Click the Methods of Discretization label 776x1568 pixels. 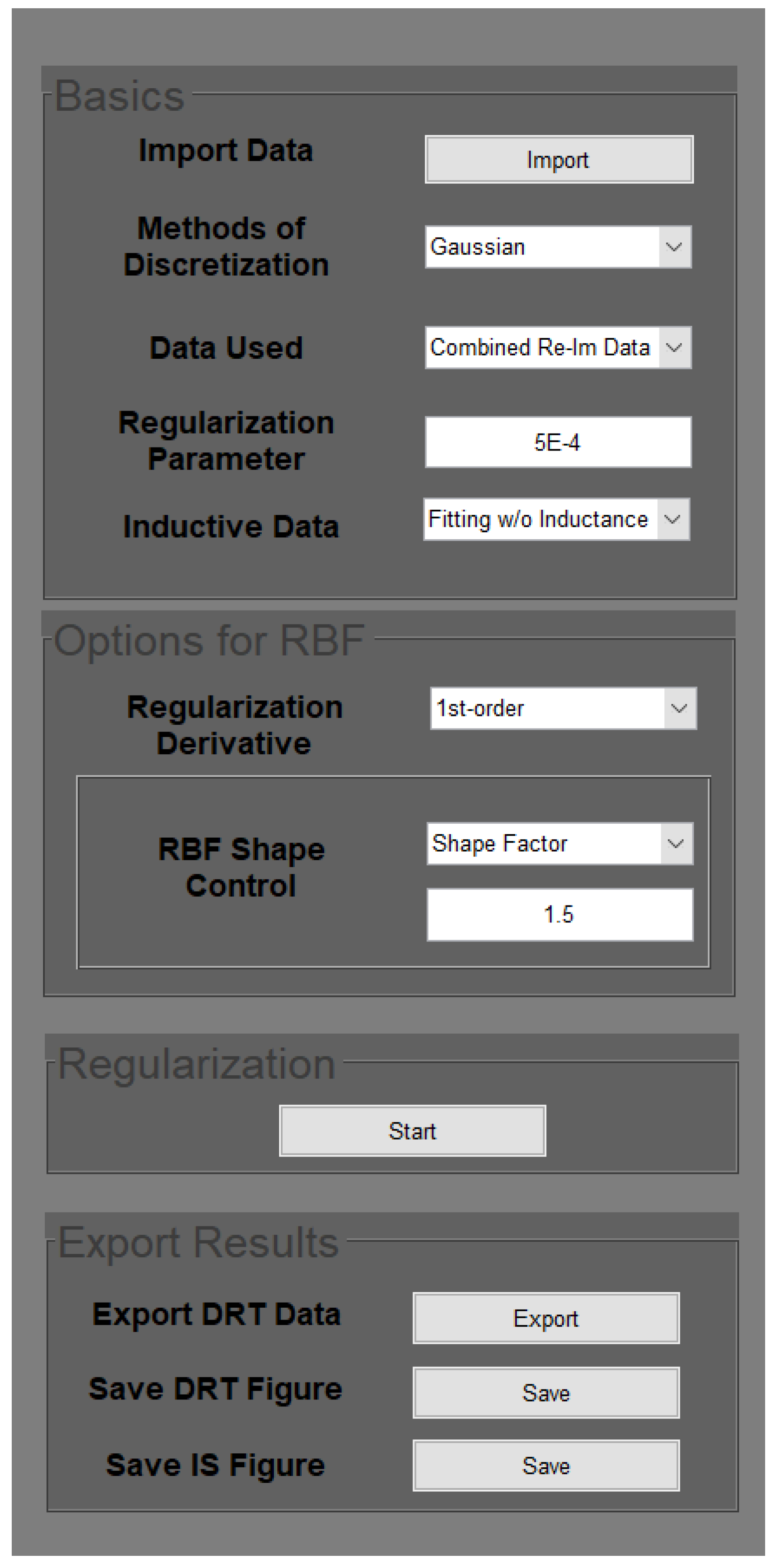click(225, 246)
